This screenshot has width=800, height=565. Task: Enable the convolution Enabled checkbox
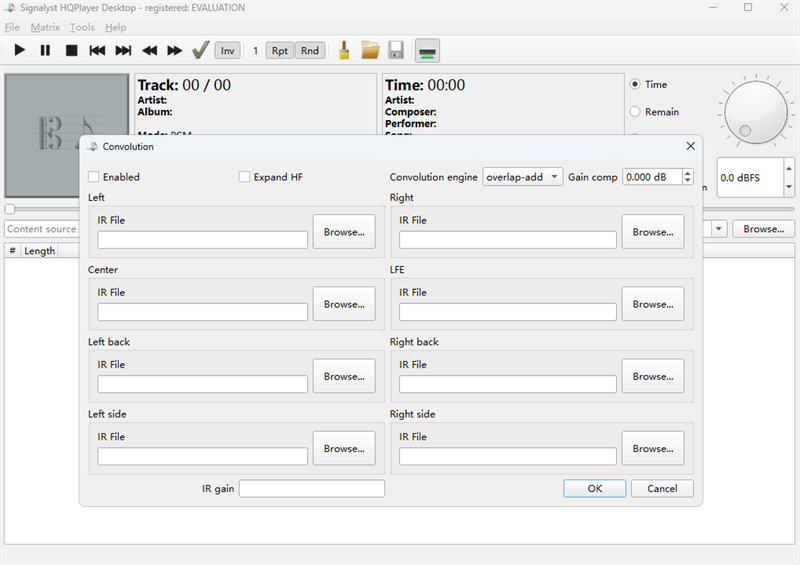click(95, 177)
